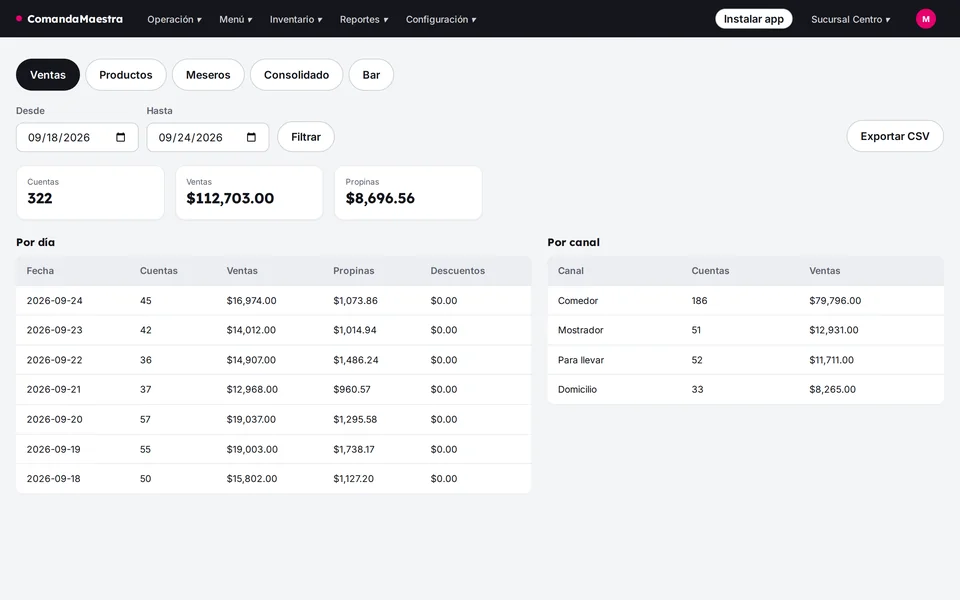960x600 pixels.
Task: Expand the Configuración menu
Action: [x=441, y=20]
